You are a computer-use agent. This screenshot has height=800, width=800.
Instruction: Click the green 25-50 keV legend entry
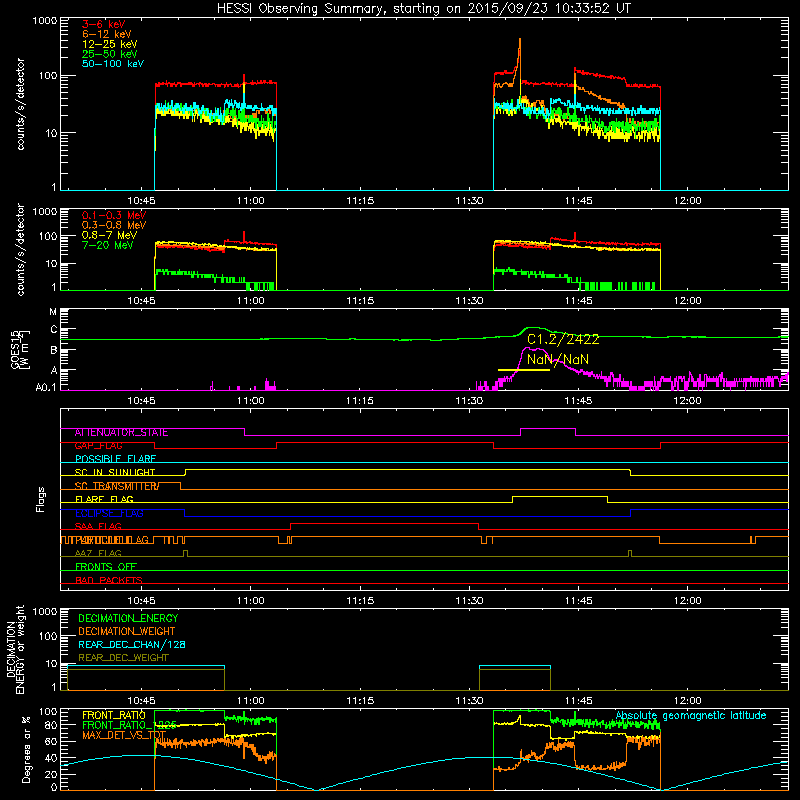point(110,54)
